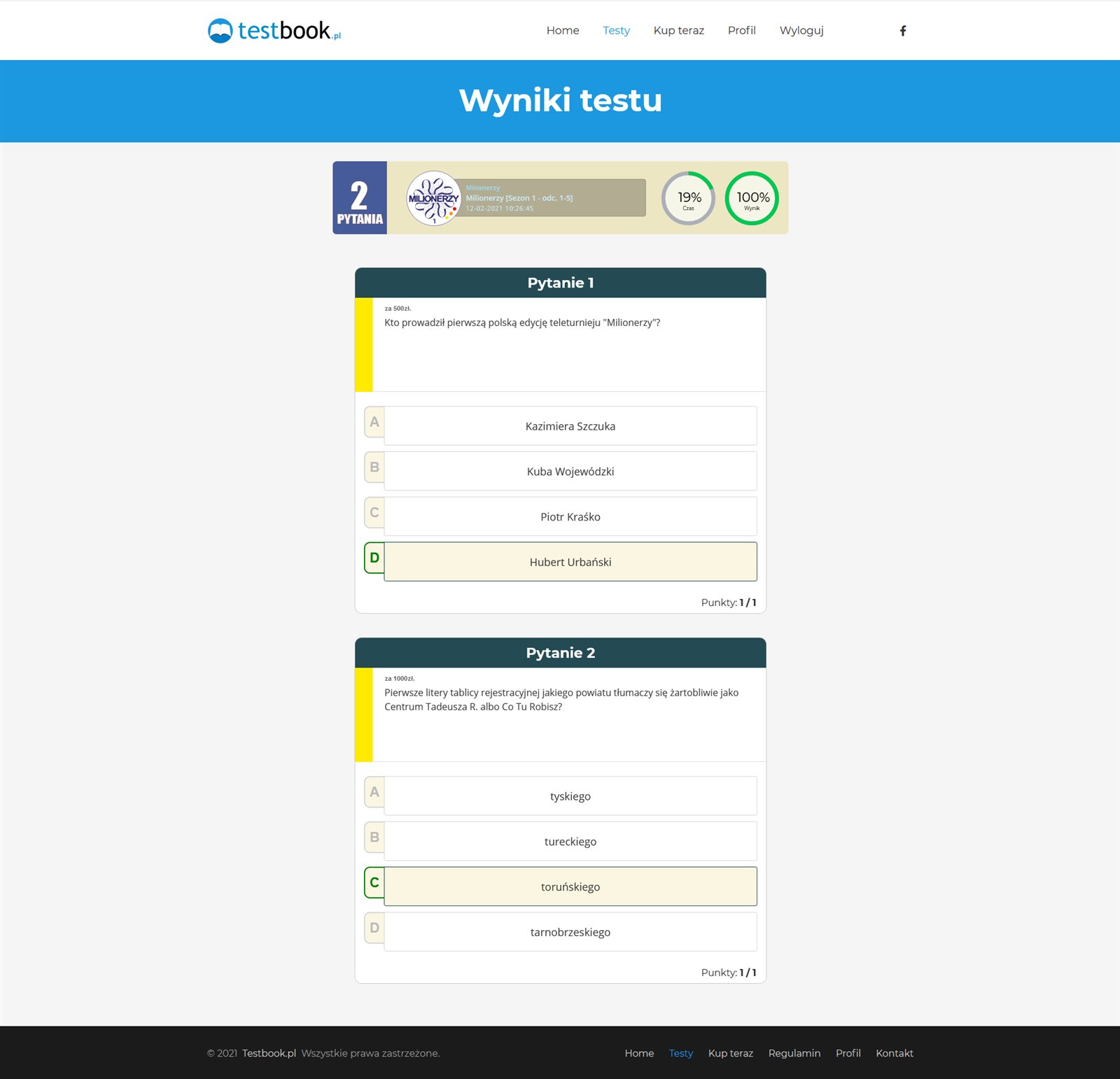Select letter A badge in Pytanie 1
Viewport: 1120px width, 1079px height.
pos(374,423)
